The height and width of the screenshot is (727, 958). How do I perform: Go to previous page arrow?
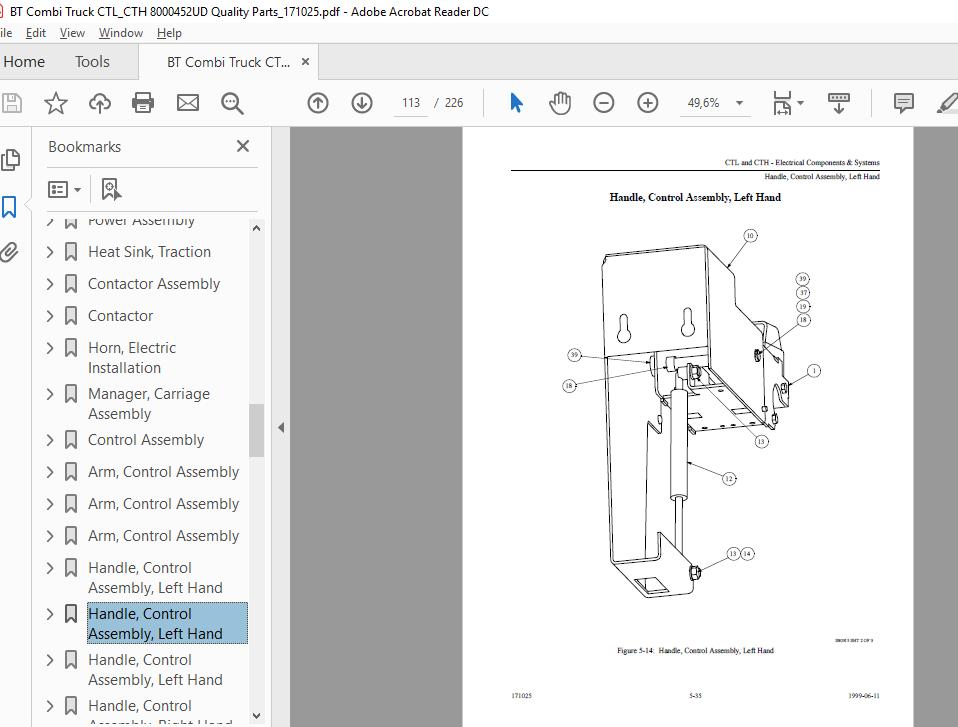[x=318, y=103]
